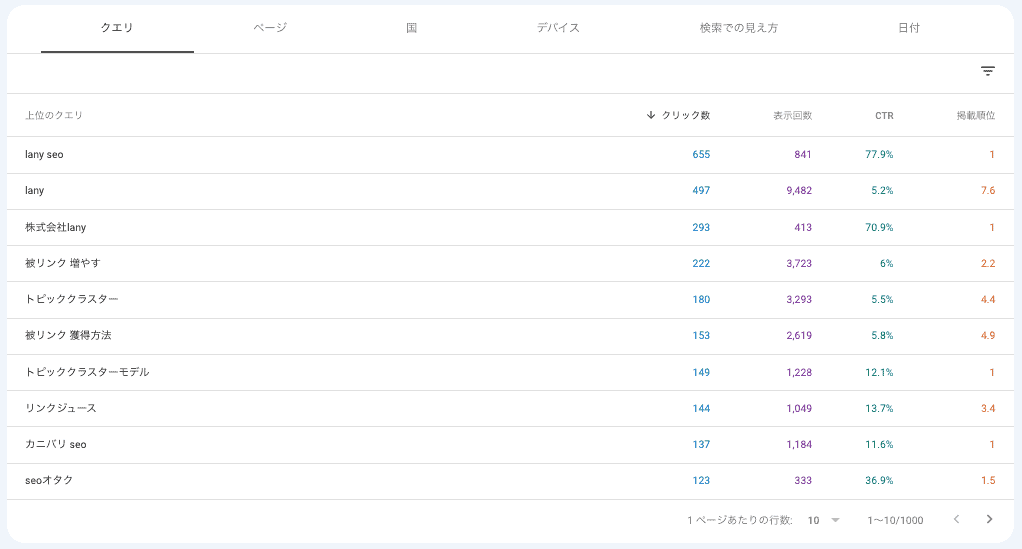
Task: Click the position value 7.6
Action: [x=988, y=190]
